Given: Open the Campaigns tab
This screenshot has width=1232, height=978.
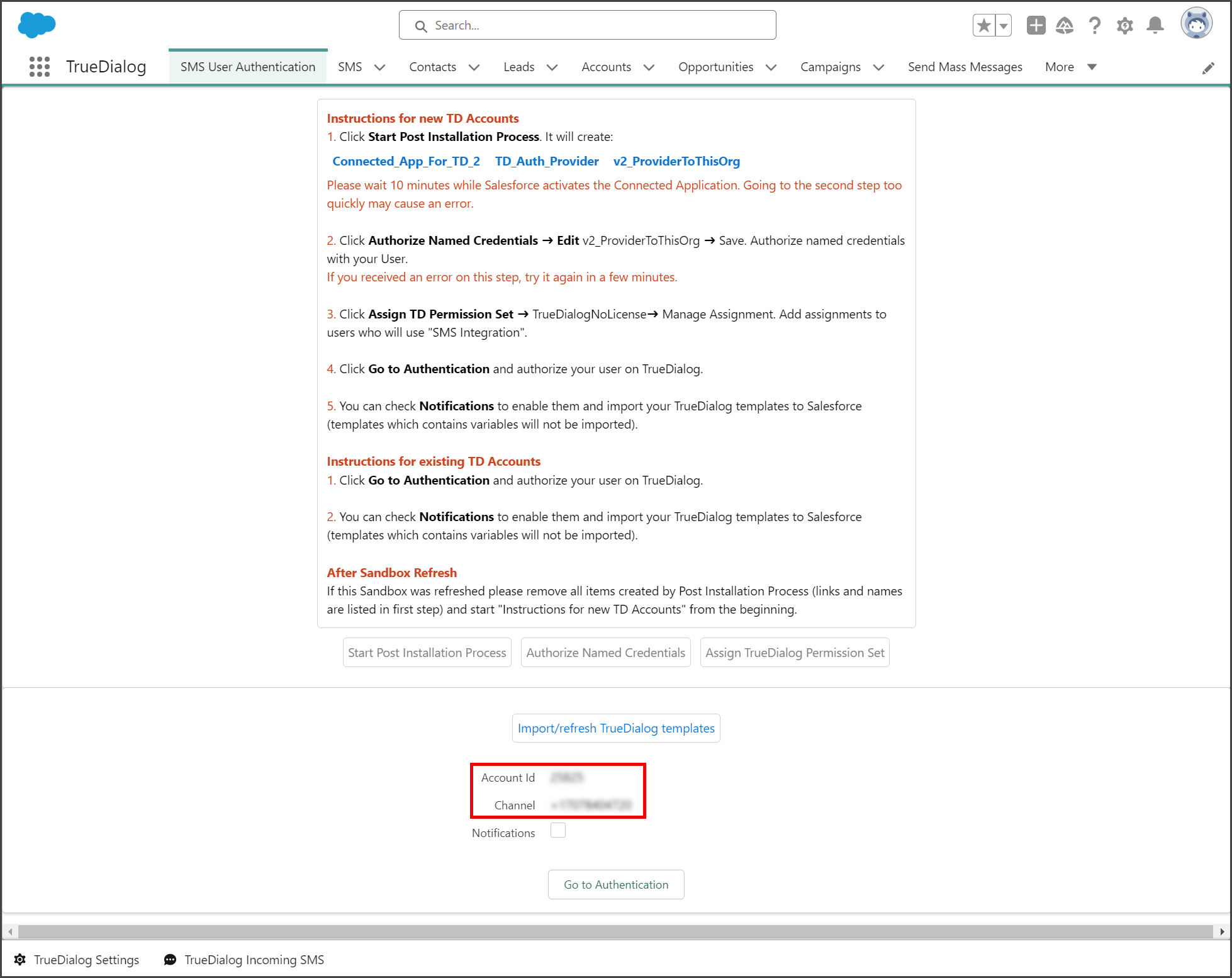Looking at the screenshot, I should [830, 67].
